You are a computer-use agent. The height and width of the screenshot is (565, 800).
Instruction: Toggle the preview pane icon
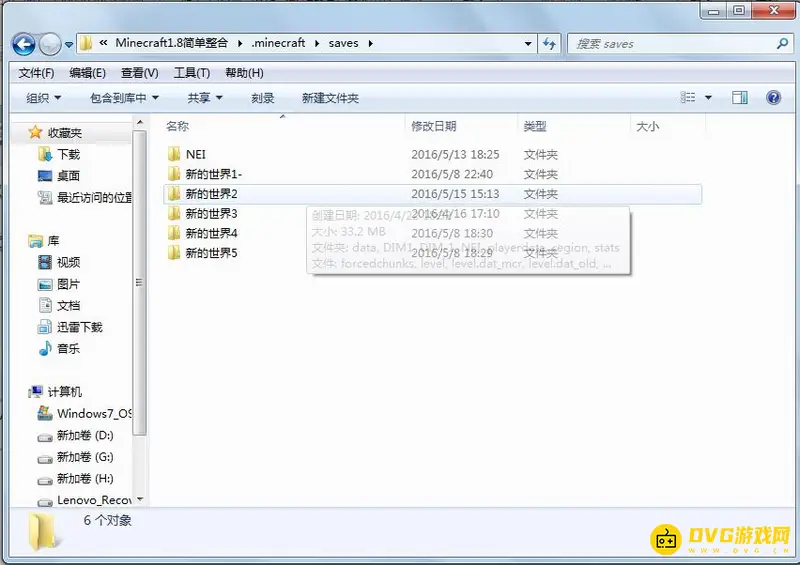(740, 98)
